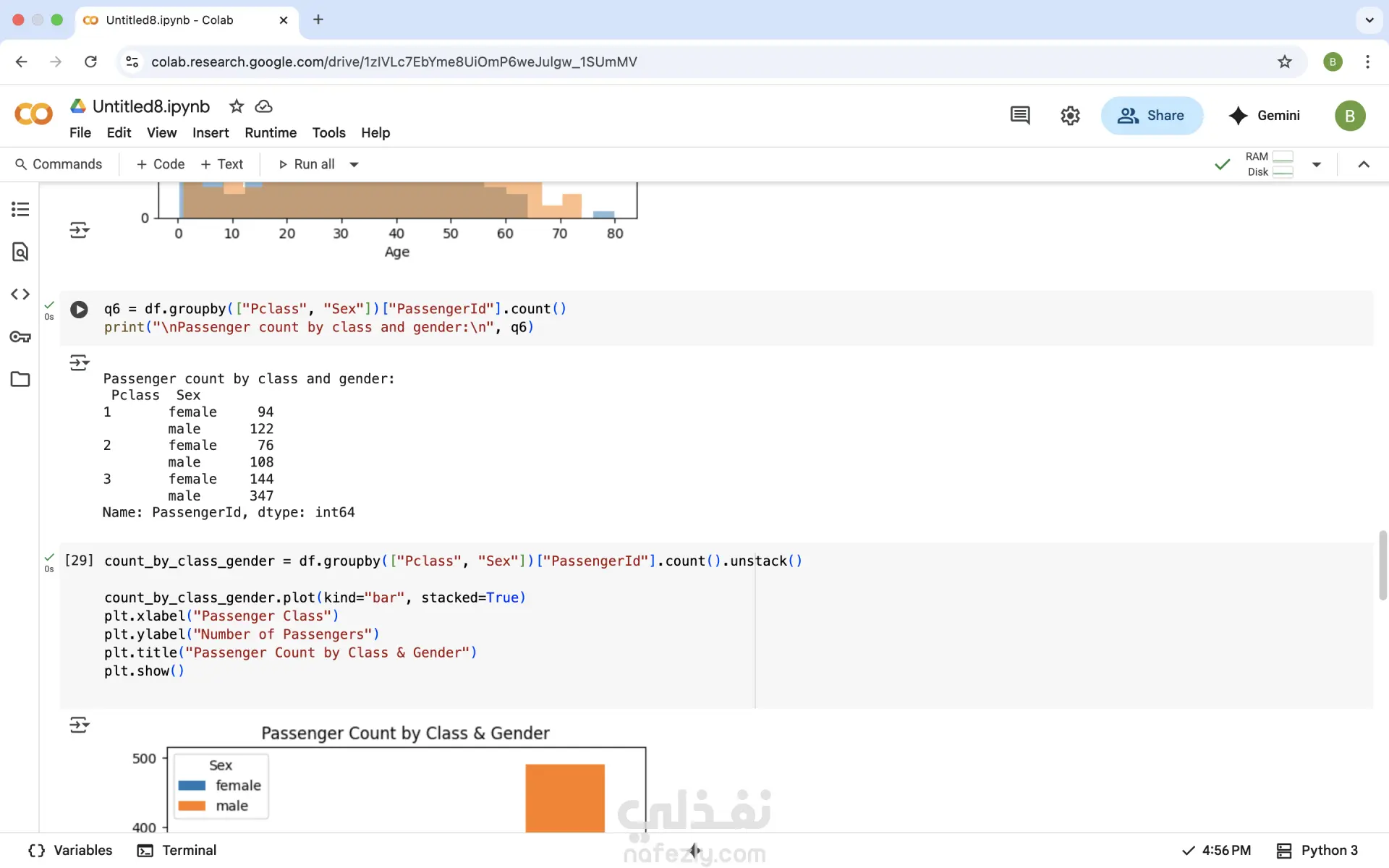
Task: Click the browser address bar URL
Action: tap(394, 62)
